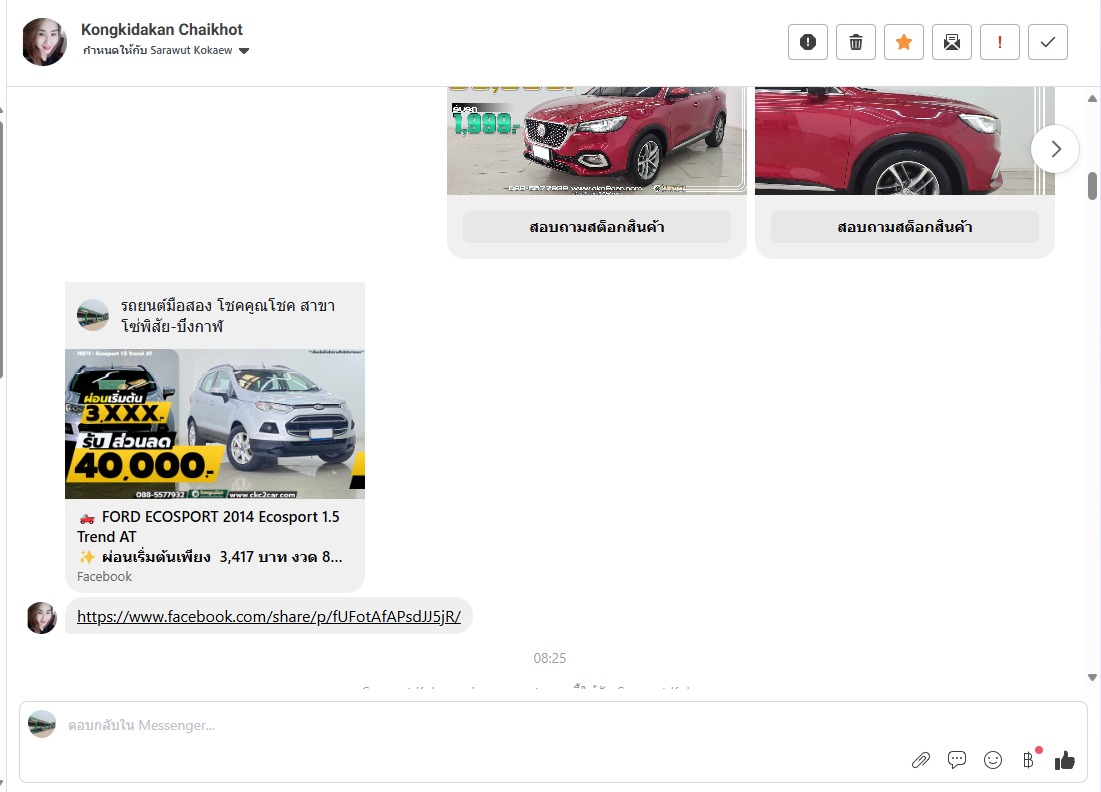Click the chat scrollbar up arrow
This screenshot has width=1101, height=792.
(1092, 99)
